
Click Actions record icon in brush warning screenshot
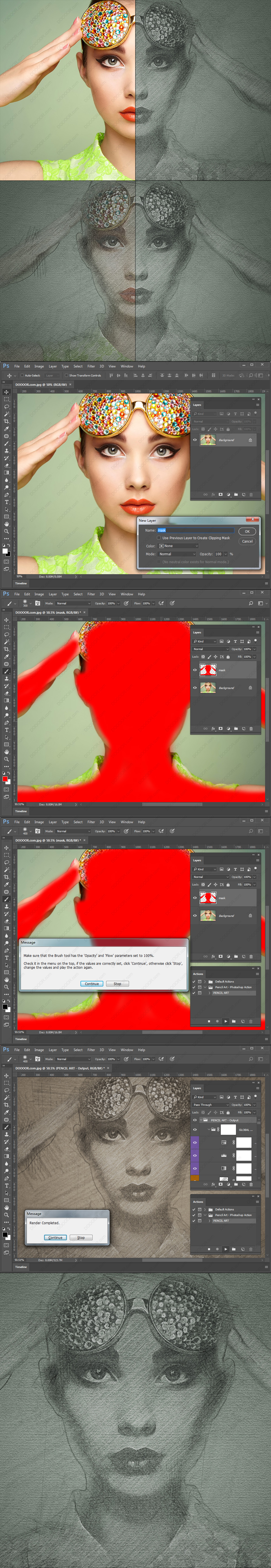217,1021
